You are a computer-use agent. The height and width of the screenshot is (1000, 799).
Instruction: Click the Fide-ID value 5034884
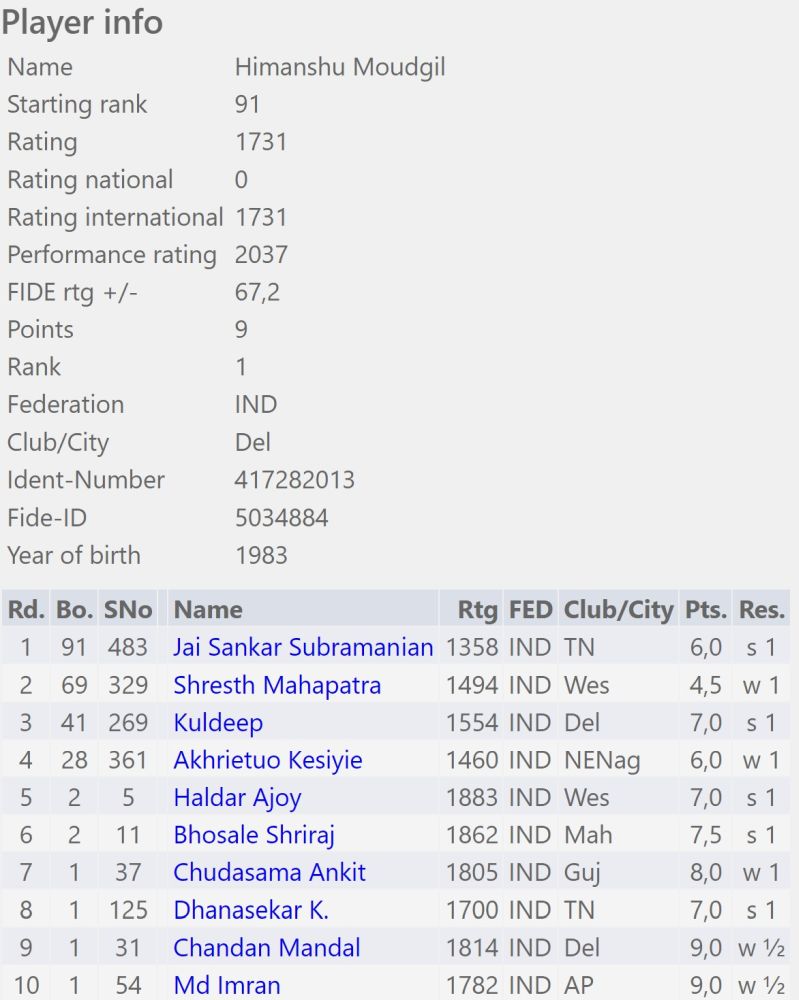(281, 518)
